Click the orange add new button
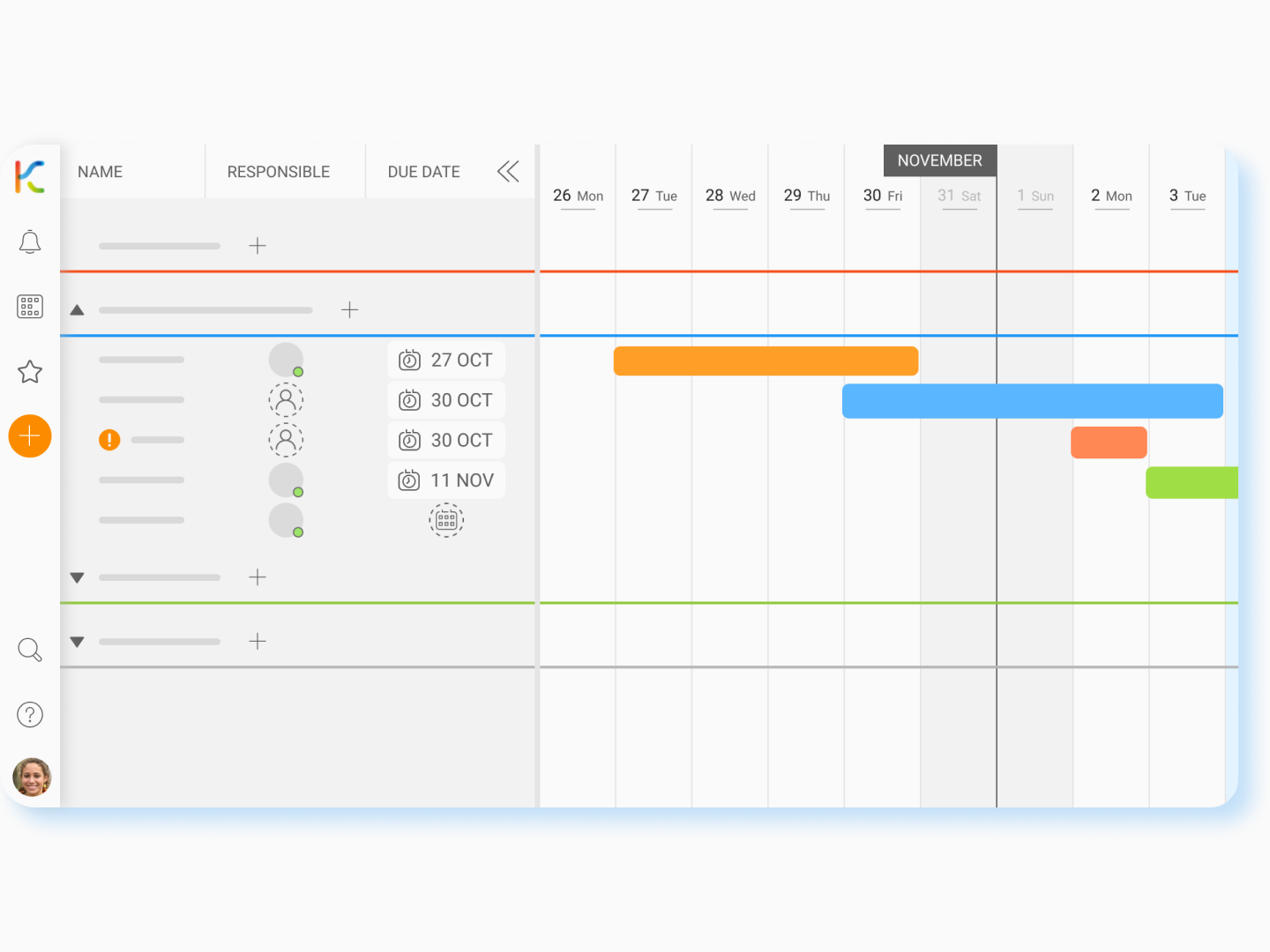 coord(30,436)
